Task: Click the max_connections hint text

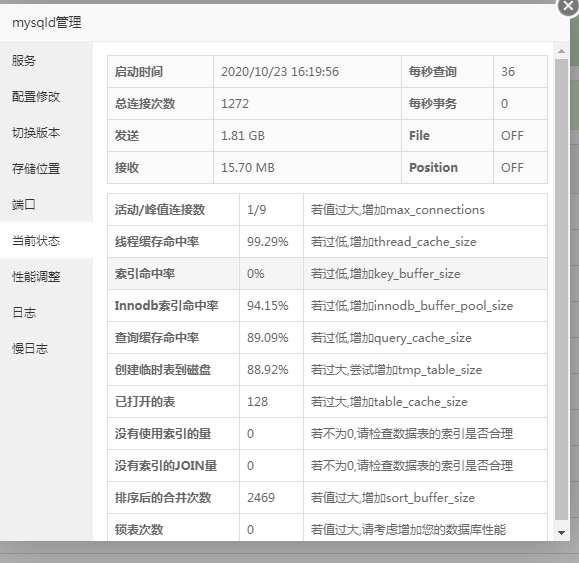Action: tap(397, 210)
